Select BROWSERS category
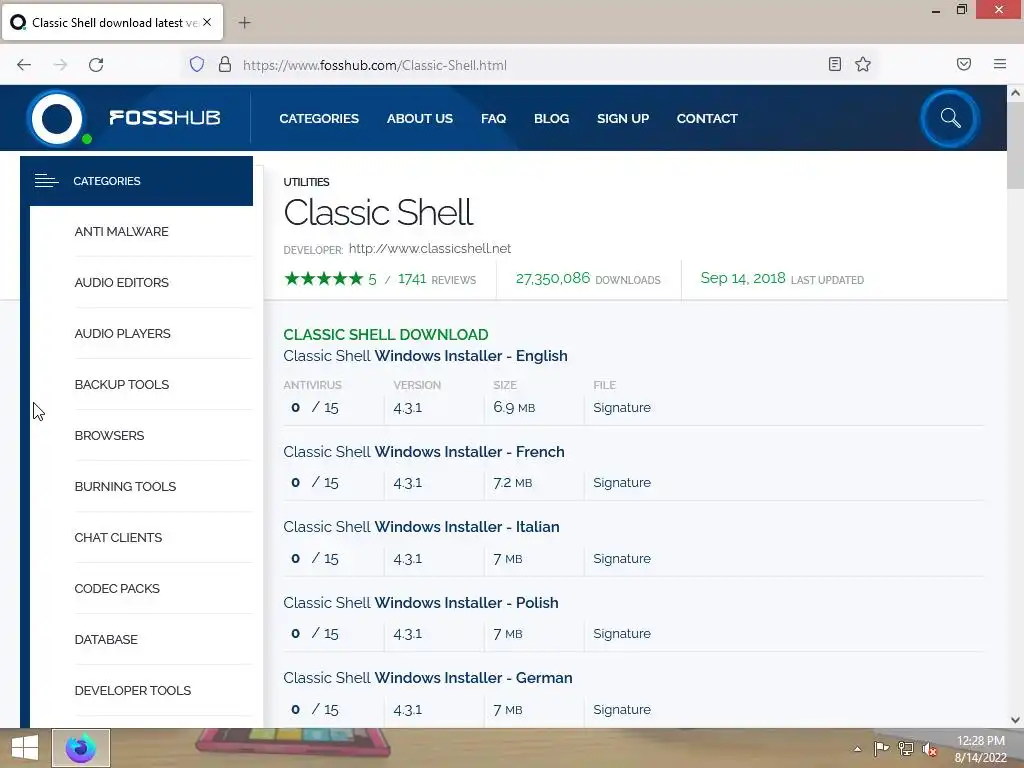This screenshot has height=768, width=1024. click(110, 436)
